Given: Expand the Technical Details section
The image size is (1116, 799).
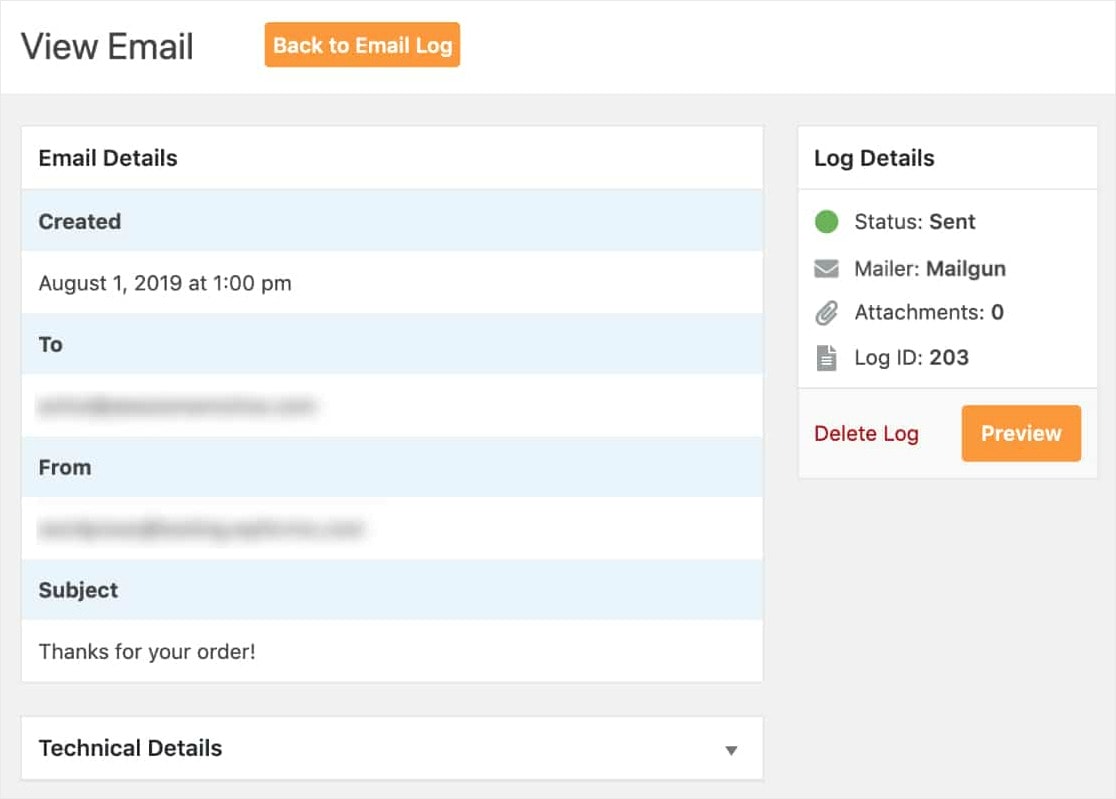Looking at the screenshot, I should (130, 748).
